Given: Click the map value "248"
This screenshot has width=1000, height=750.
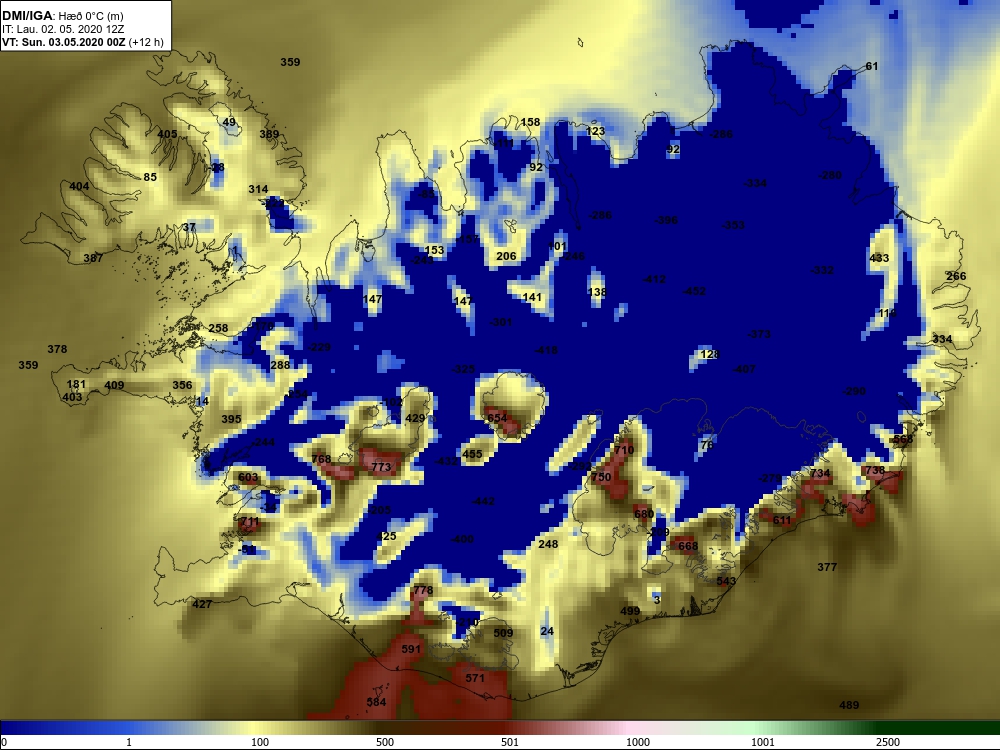Looking at the screenshot, I should 548,544.
